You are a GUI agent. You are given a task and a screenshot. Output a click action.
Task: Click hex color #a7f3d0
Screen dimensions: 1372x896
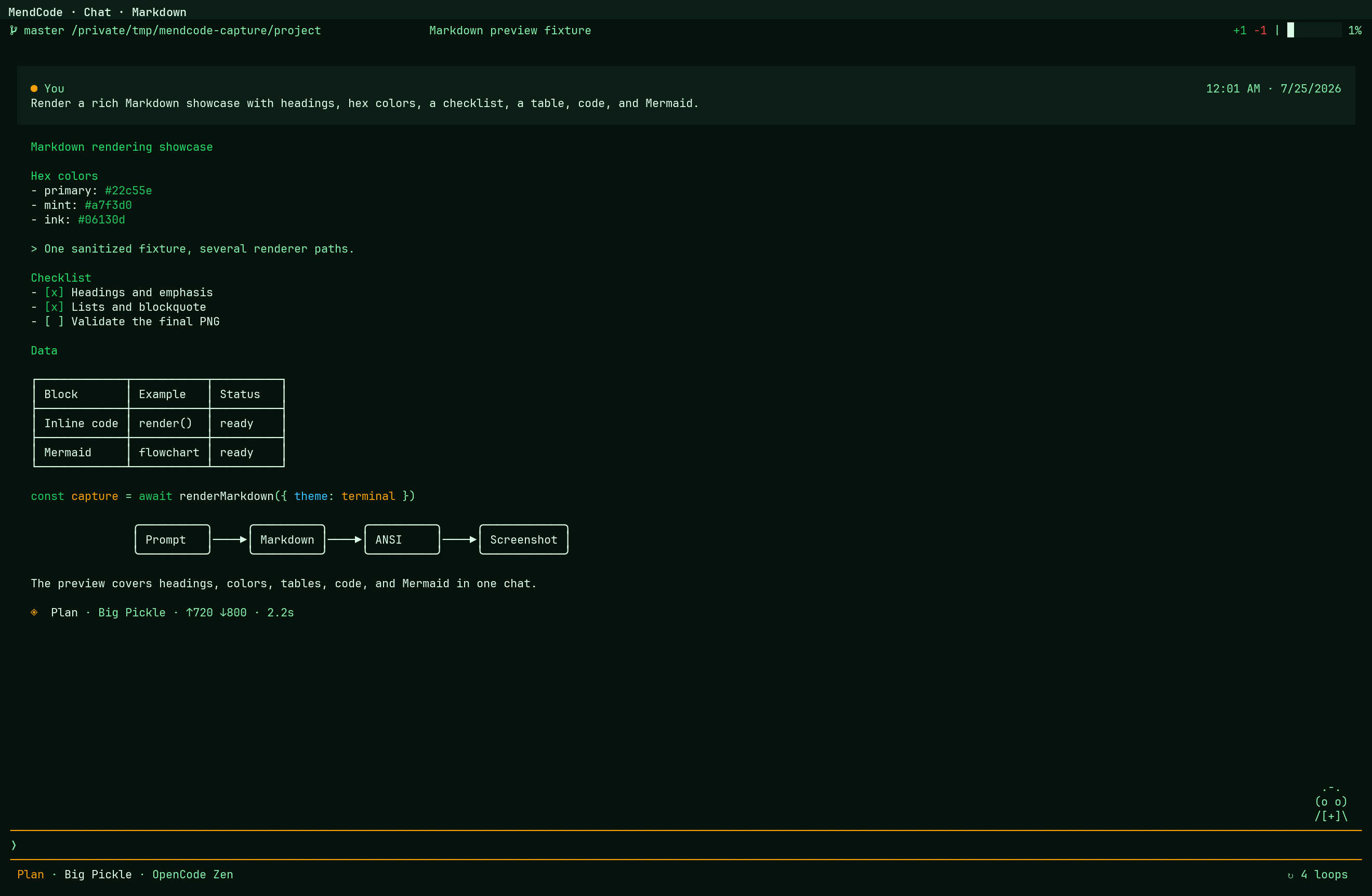(109, 205)
